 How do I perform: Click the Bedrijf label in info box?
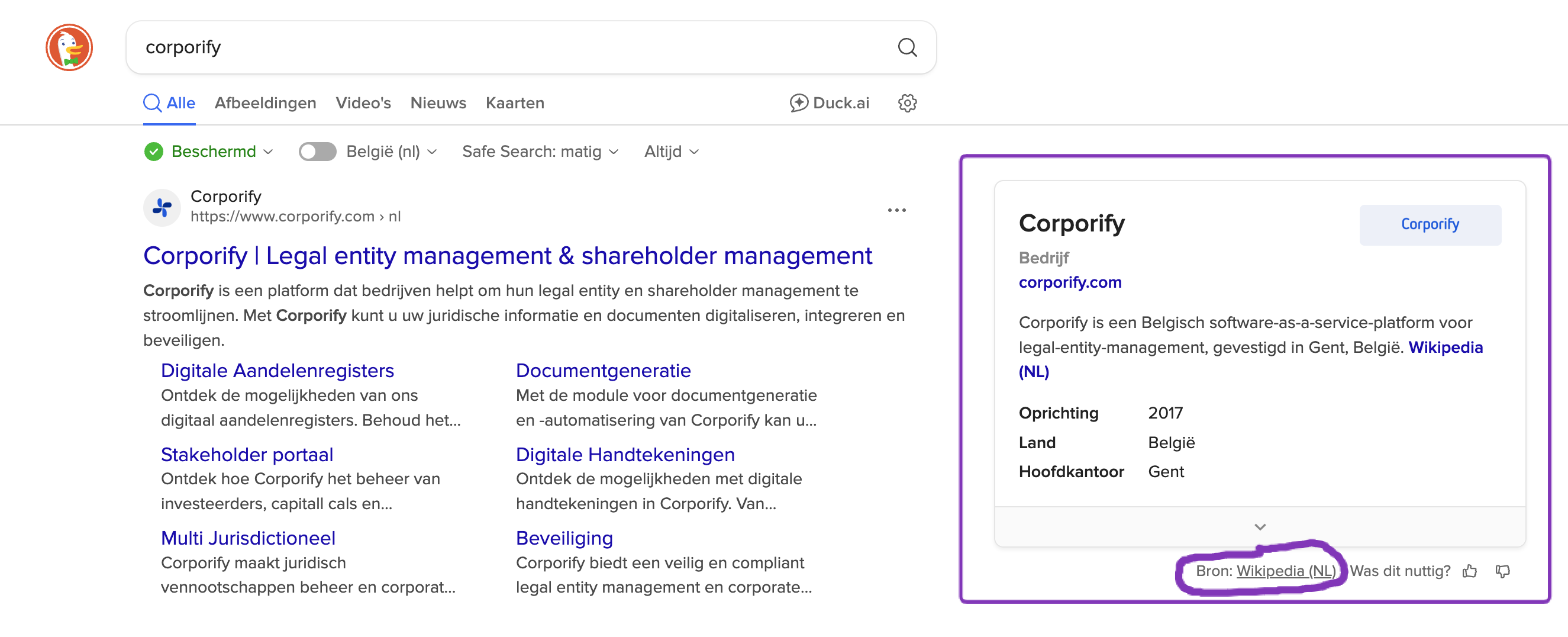[1043, 258]
